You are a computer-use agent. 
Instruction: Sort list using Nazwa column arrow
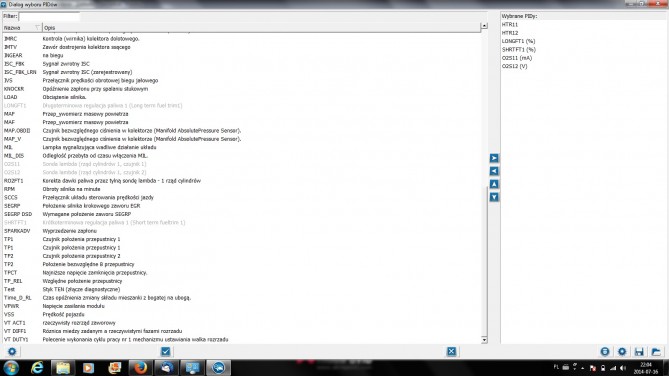pos(38,27)
